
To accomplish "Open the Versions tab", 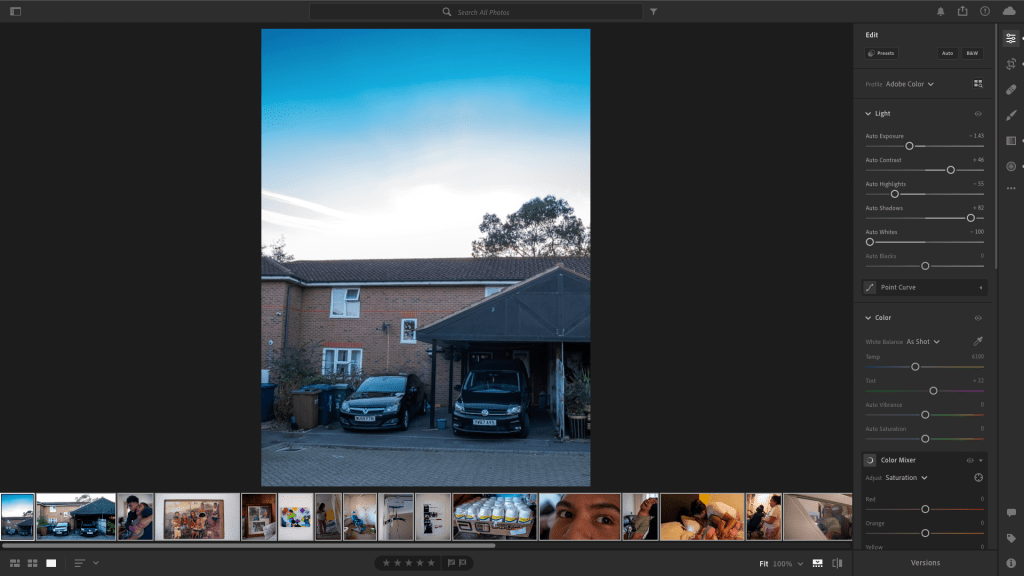I will point(925,563).
